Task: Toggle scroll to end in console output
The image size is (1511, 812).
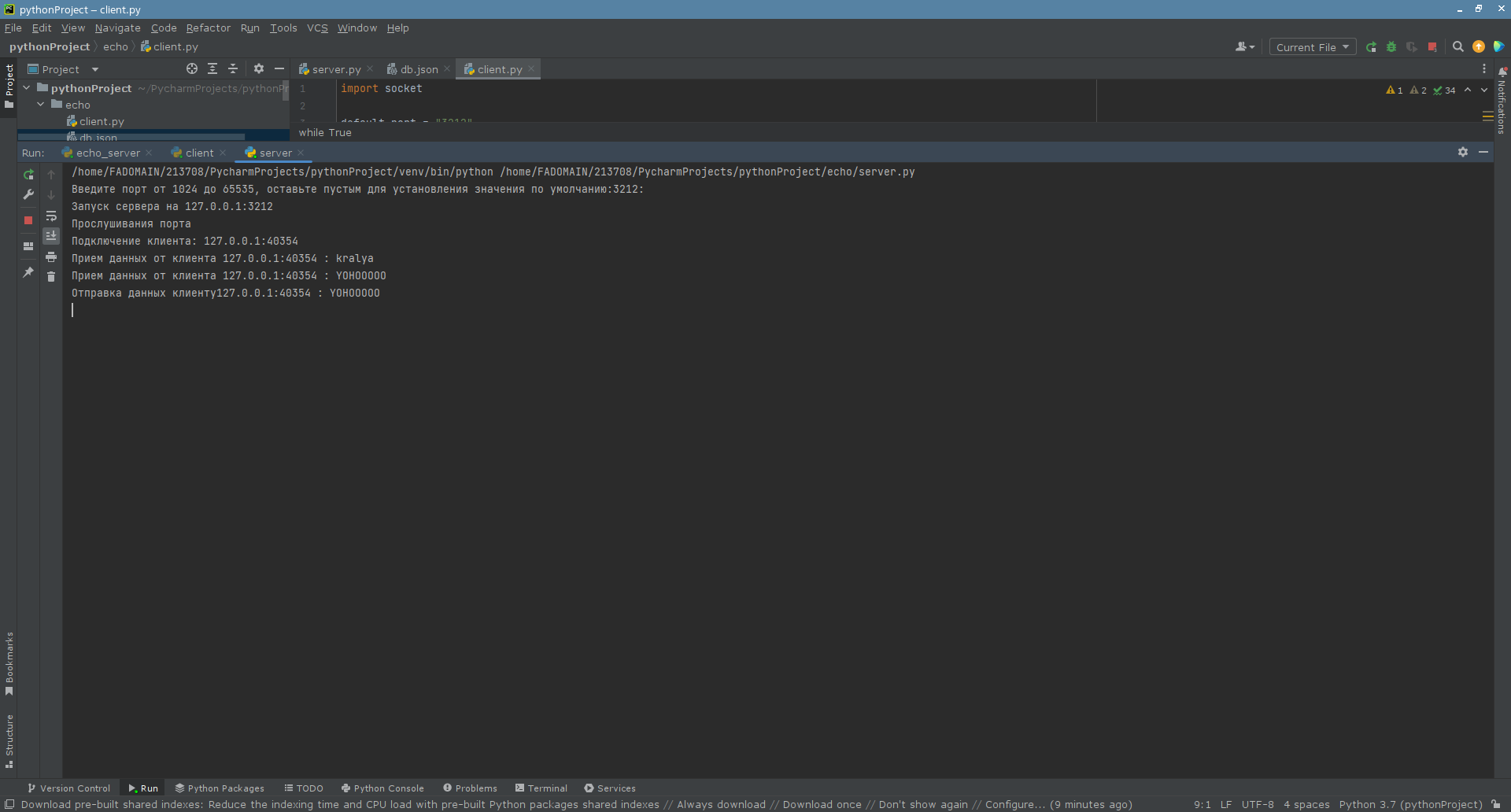Action: click(x=51, y=235)
